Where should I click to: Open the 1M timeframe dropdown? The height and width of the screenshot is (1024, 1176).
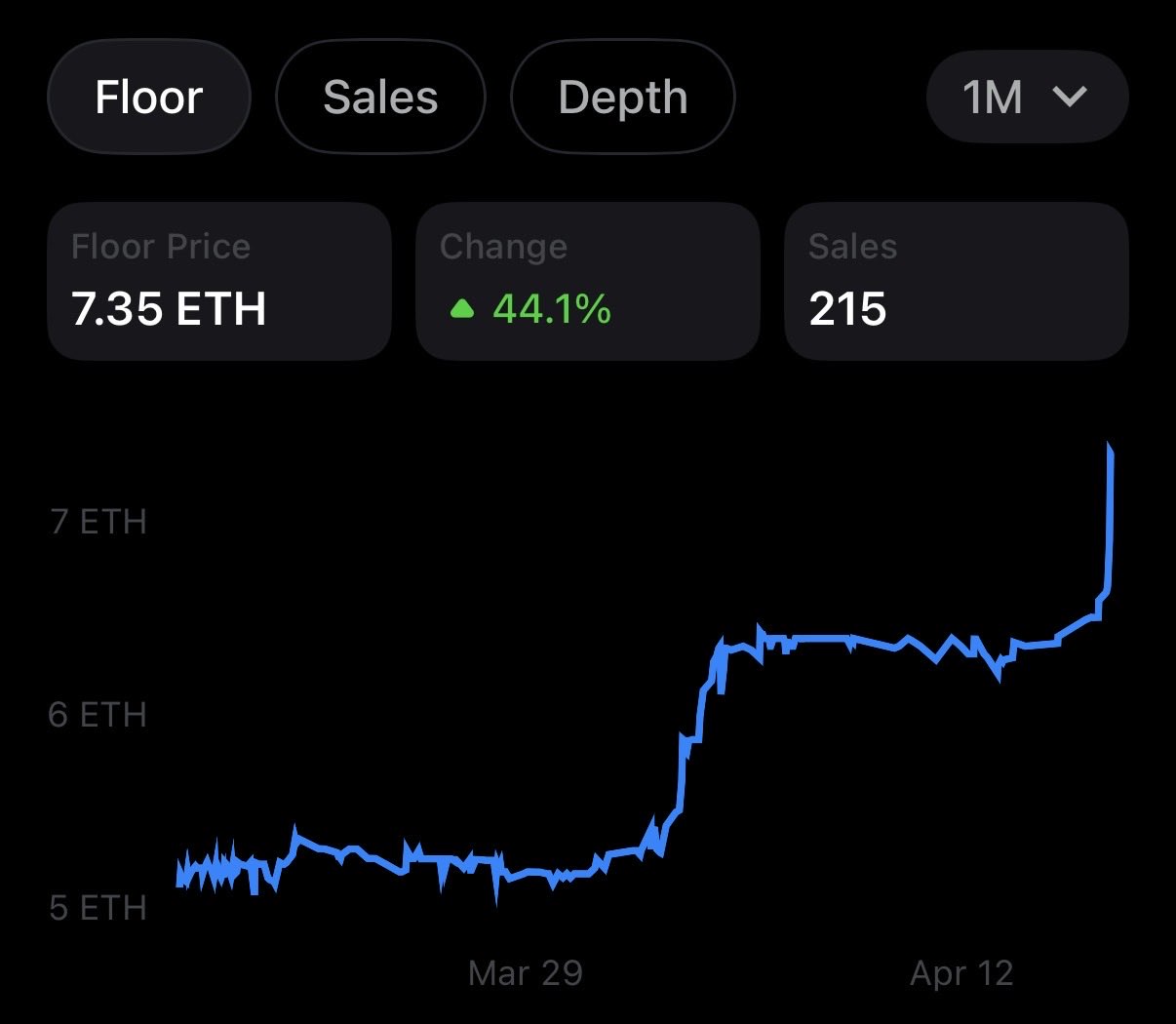pos(1026,97)
